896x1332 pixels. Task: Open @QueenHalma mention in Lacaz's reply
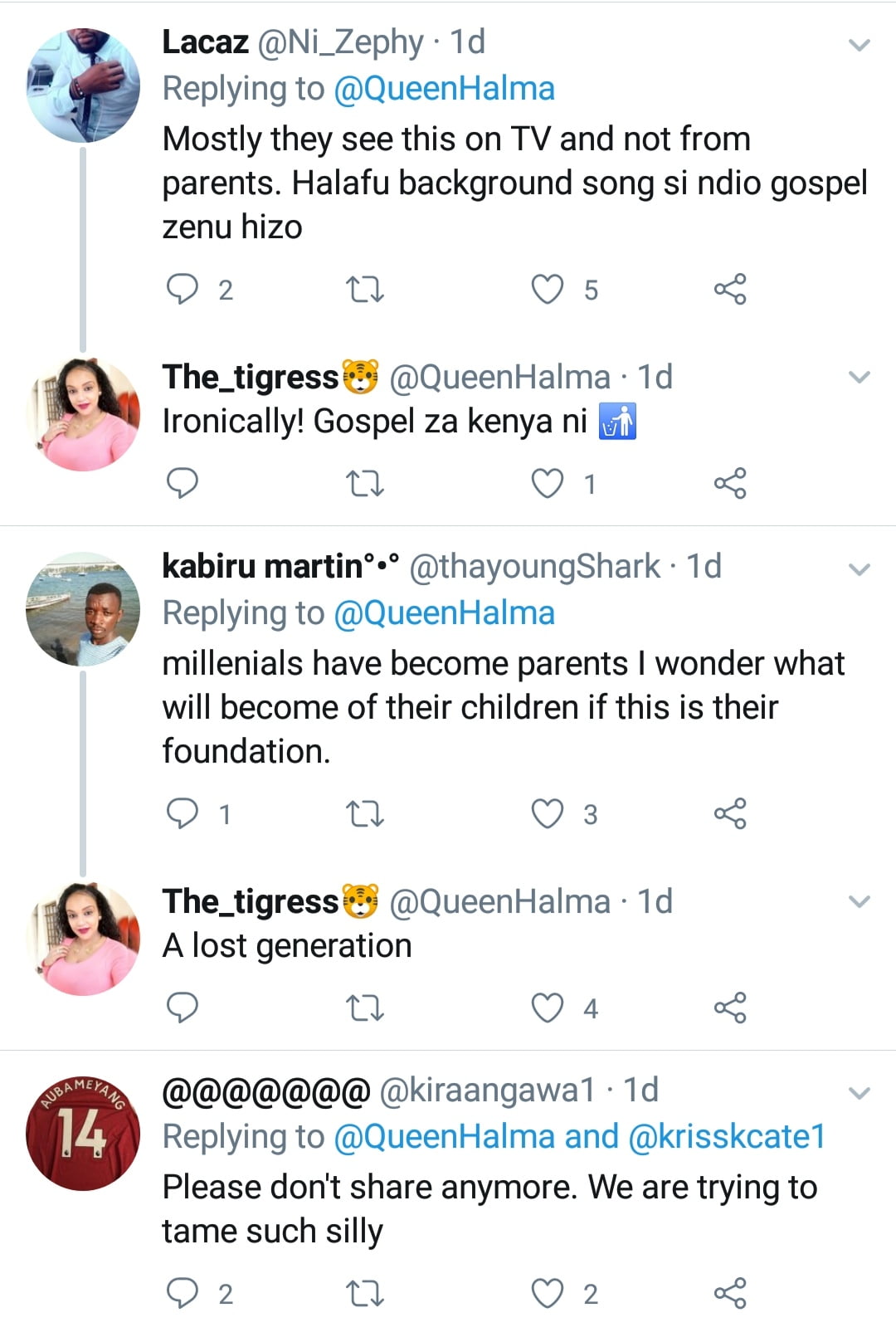[444, 89]
